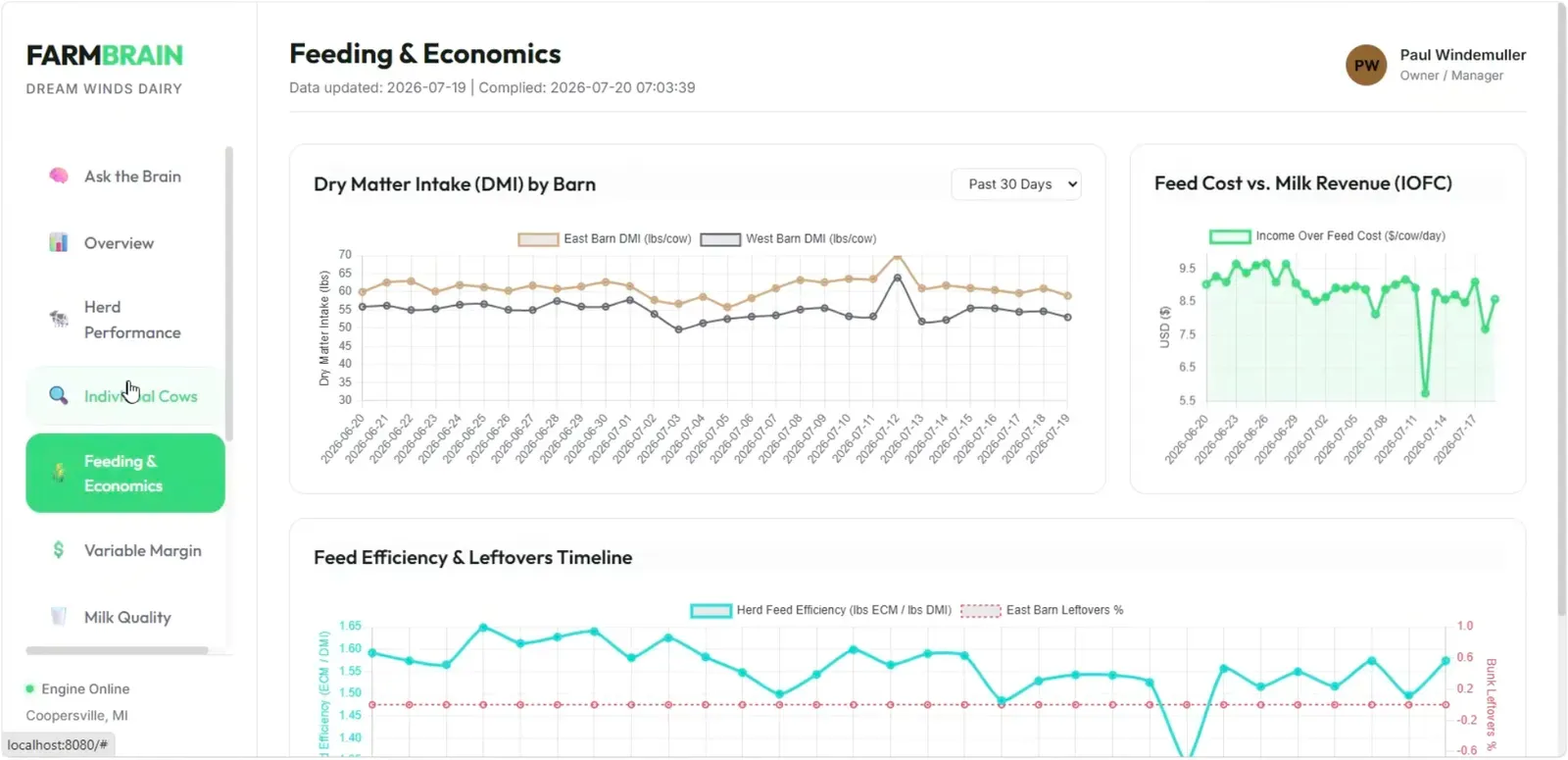The width and height of the screenshot is (1568, 760).
Task: Click the IOFC low point around 2026-07-12
Action: [1425, 393]
